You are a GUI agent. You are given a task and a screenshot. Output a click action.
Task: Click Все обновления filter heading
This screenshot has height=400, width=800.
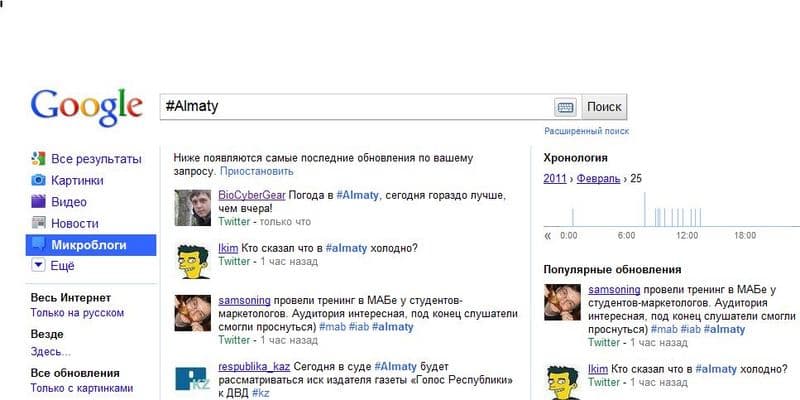75,373
